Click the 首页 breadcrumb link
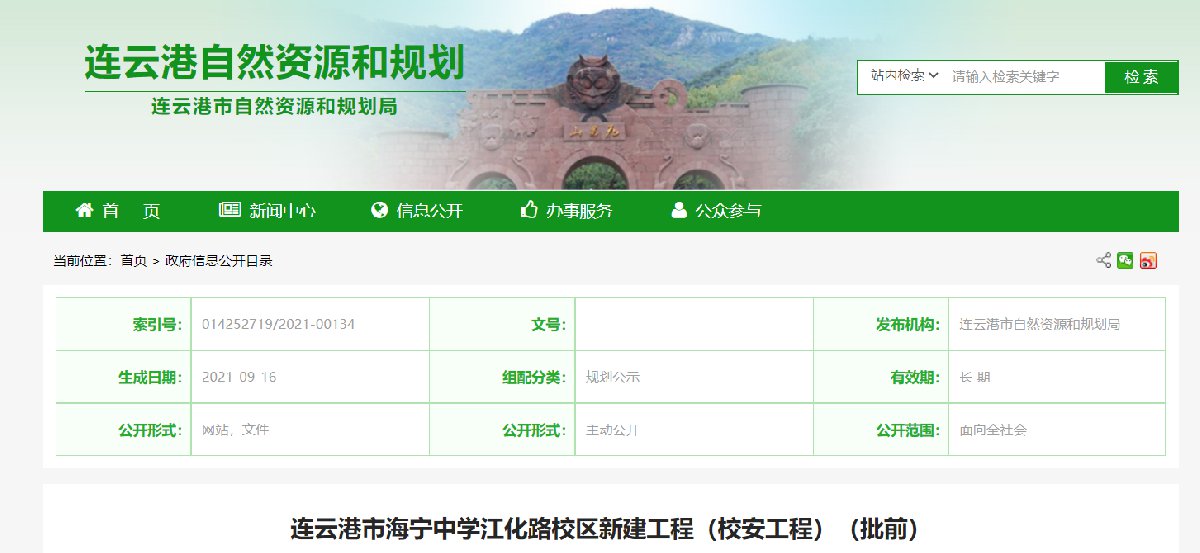Image resolution: width=1200 pixels, height=553 pixels. [x=133, y=261]
